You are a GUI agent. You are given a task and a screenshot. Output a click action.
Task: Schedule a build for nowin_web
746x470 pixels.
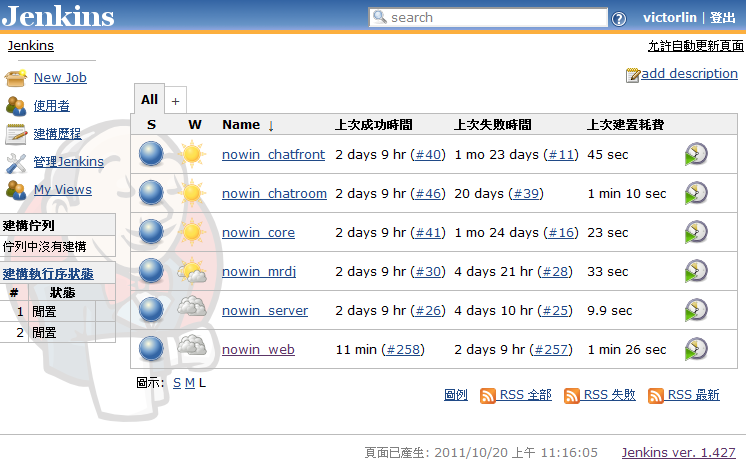(696, 349)
